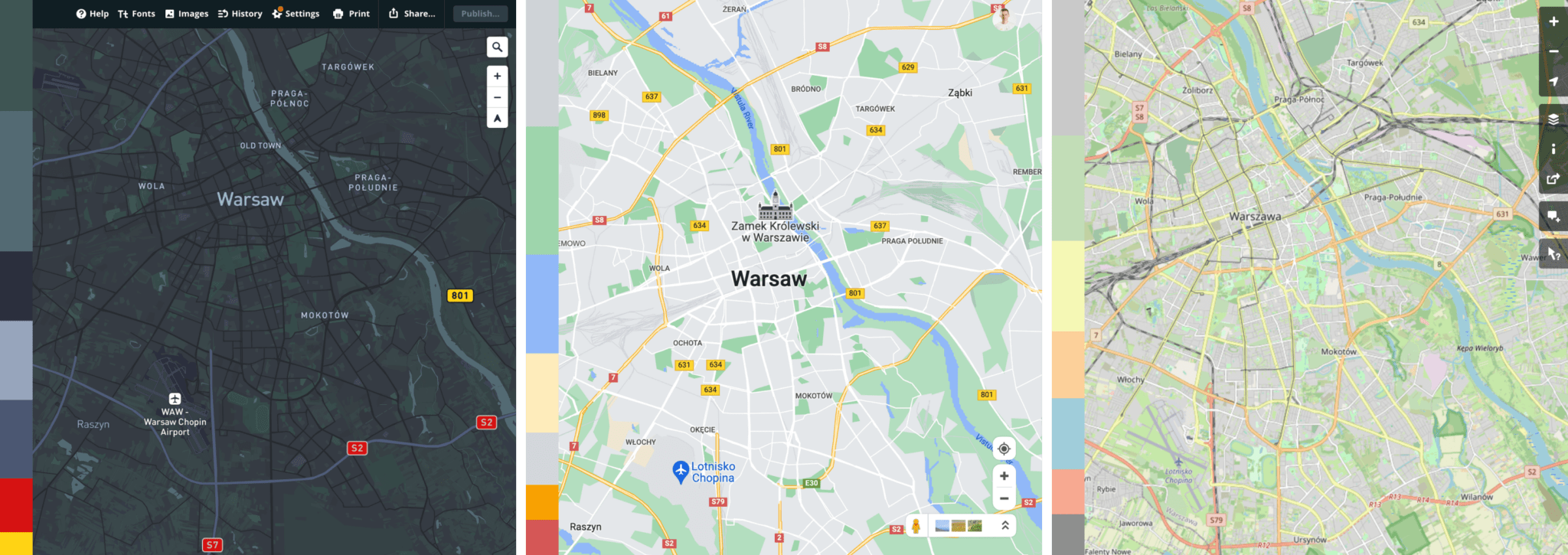Open the Layers icon on OpenStreetMap panel
This screenshot has width=1568, height=555.
(x=1553, y=119)
